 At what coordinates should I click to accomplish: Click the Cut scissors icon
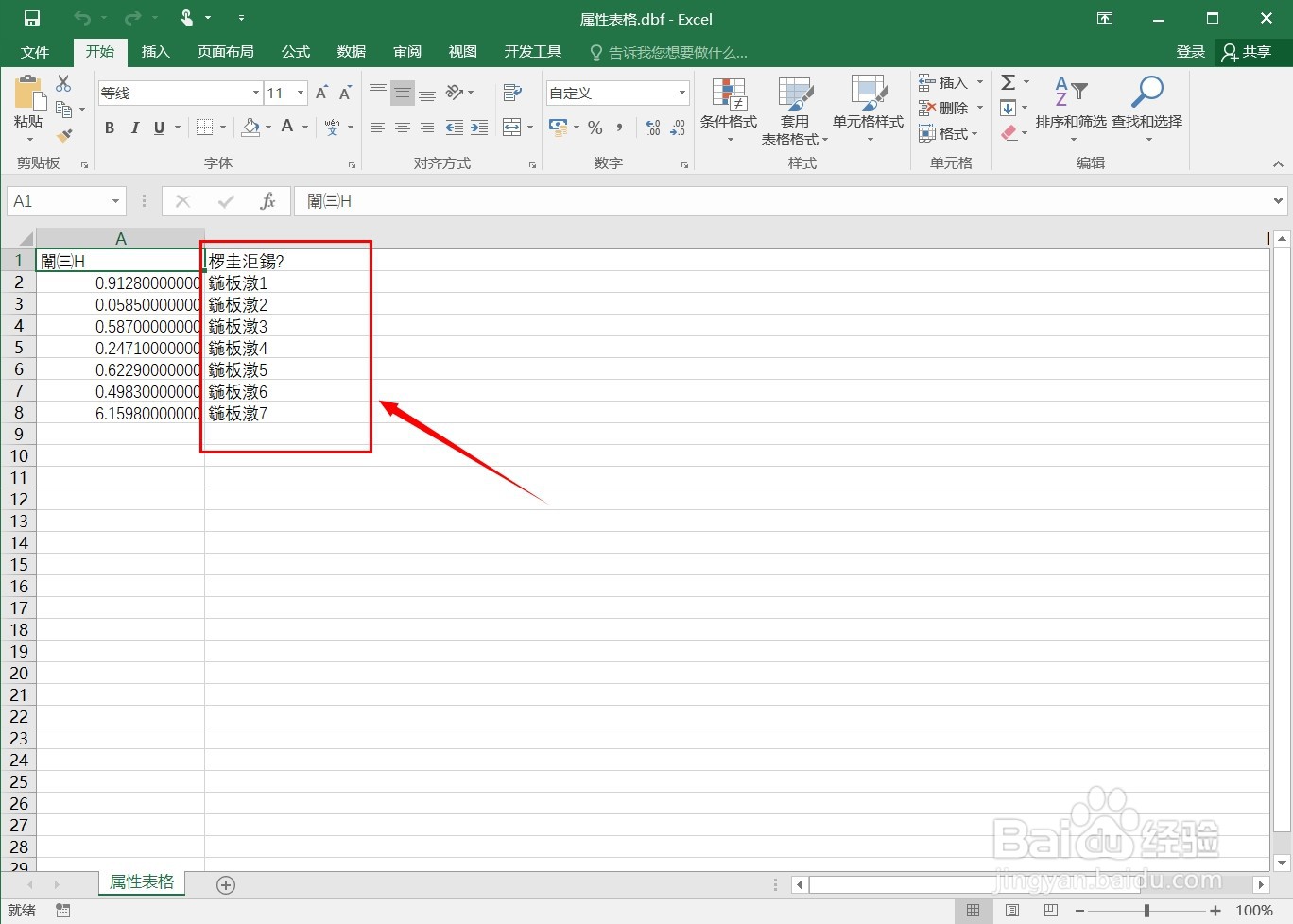[x=64, y=84]
